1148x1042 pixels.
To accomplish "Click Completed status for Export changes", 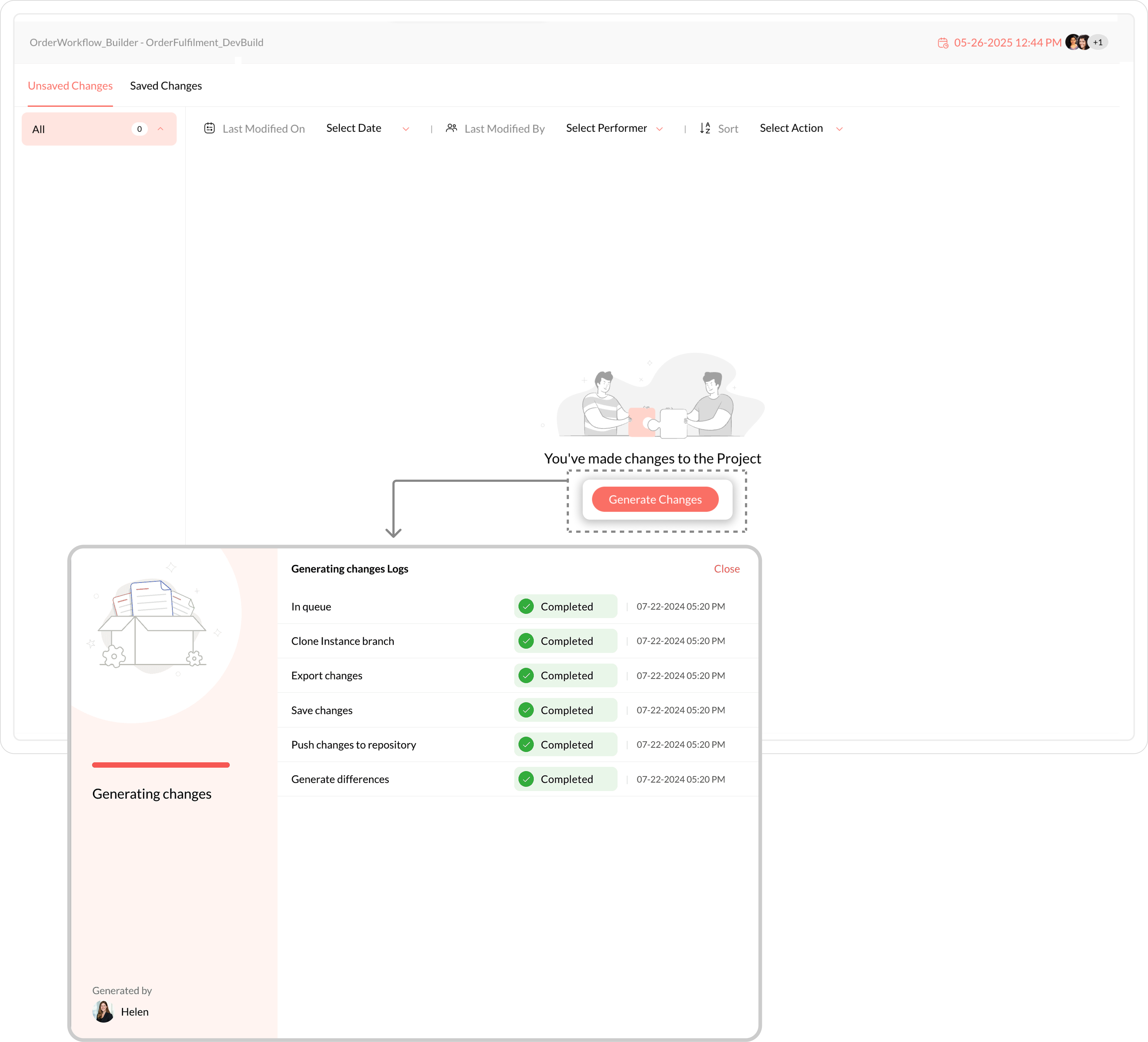I will (566, 675).
